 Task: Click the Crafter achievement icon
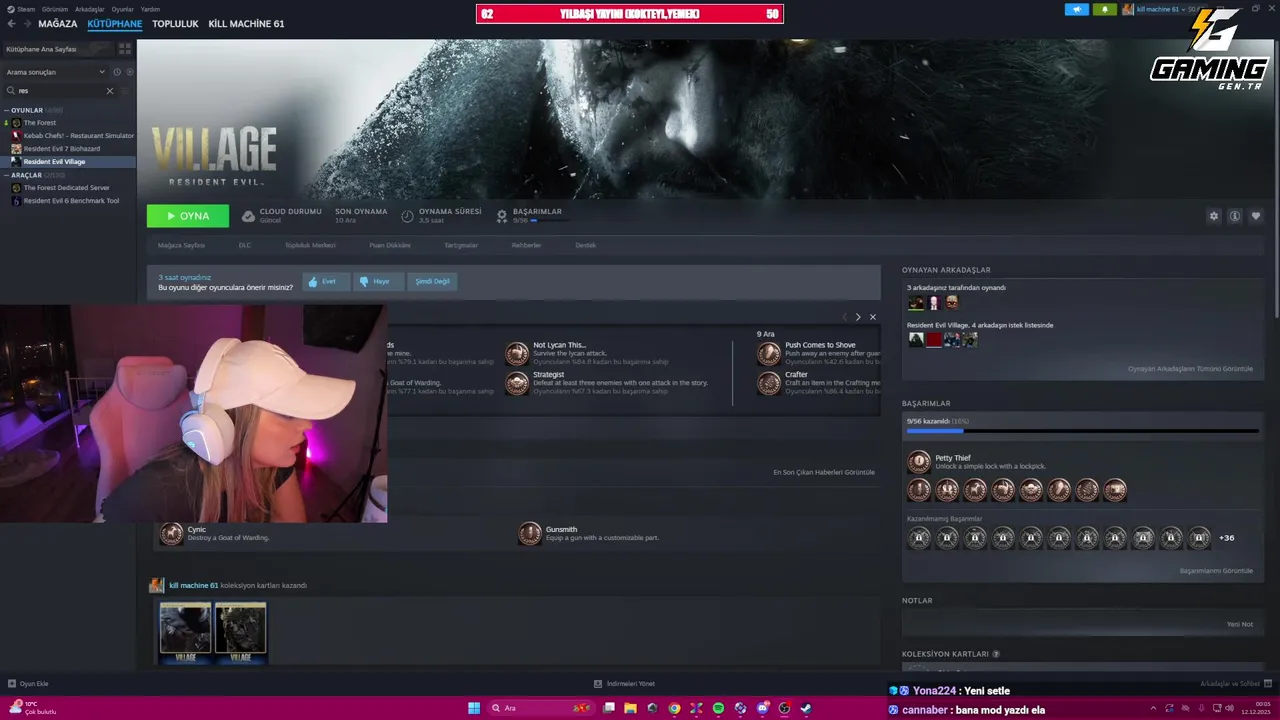pyautogui.click(x=769, y=383)
